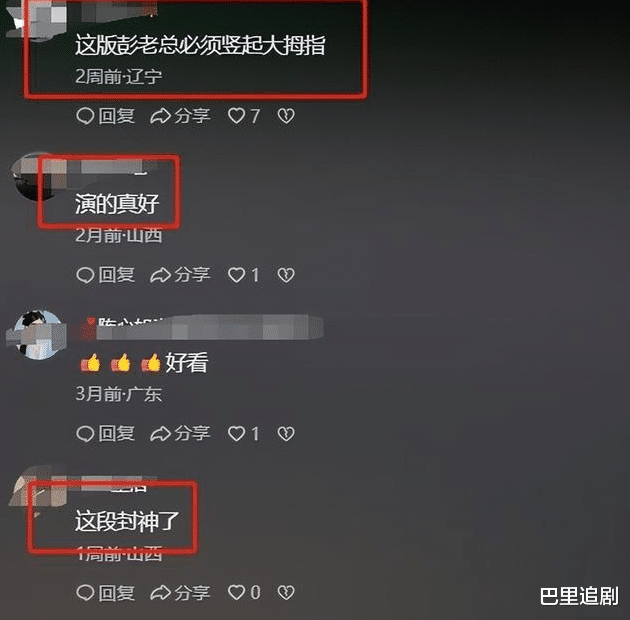Viewport: 630px width, 620px height.
Task: Share the 演的真好 comment
Action: [x=180, y=275]
